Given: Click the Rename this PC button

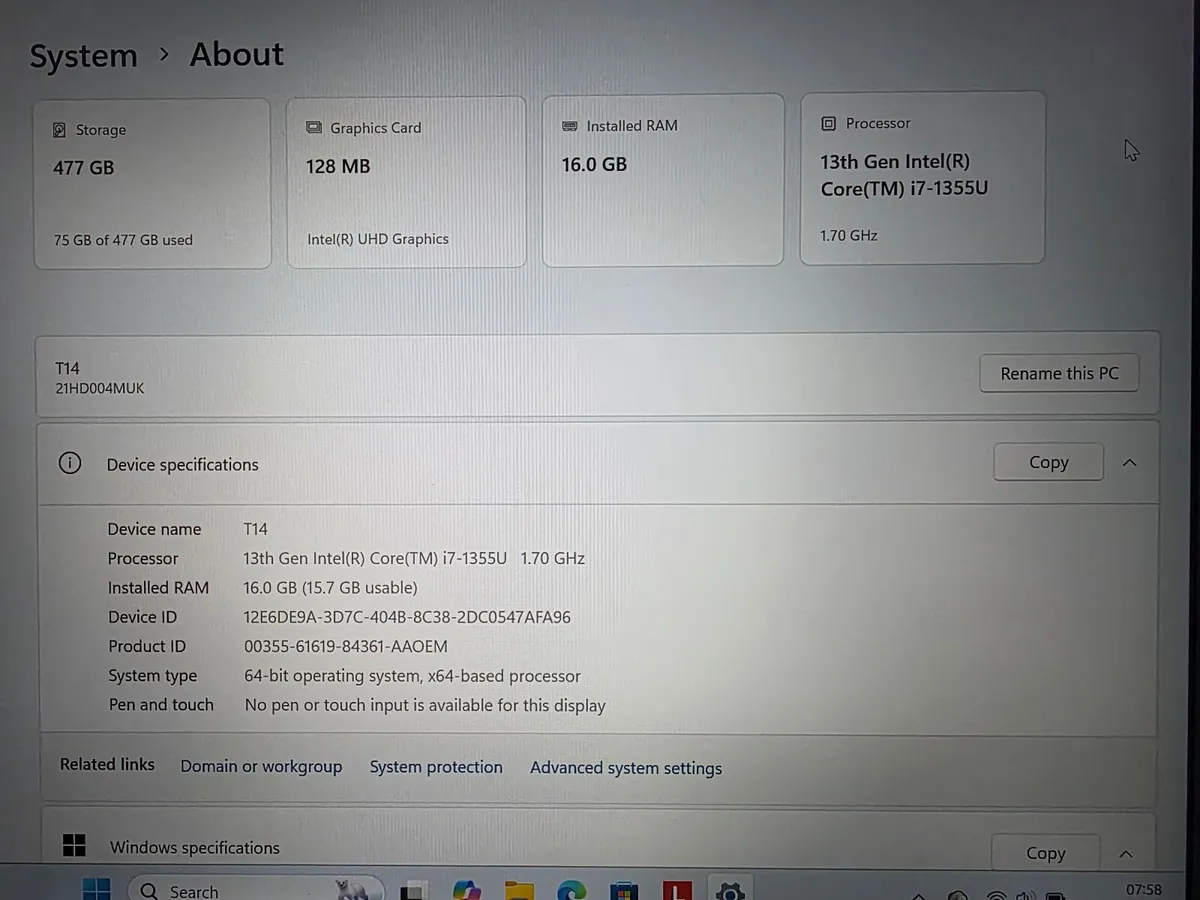Looking at the screenshot, I should coord(1059,373).
